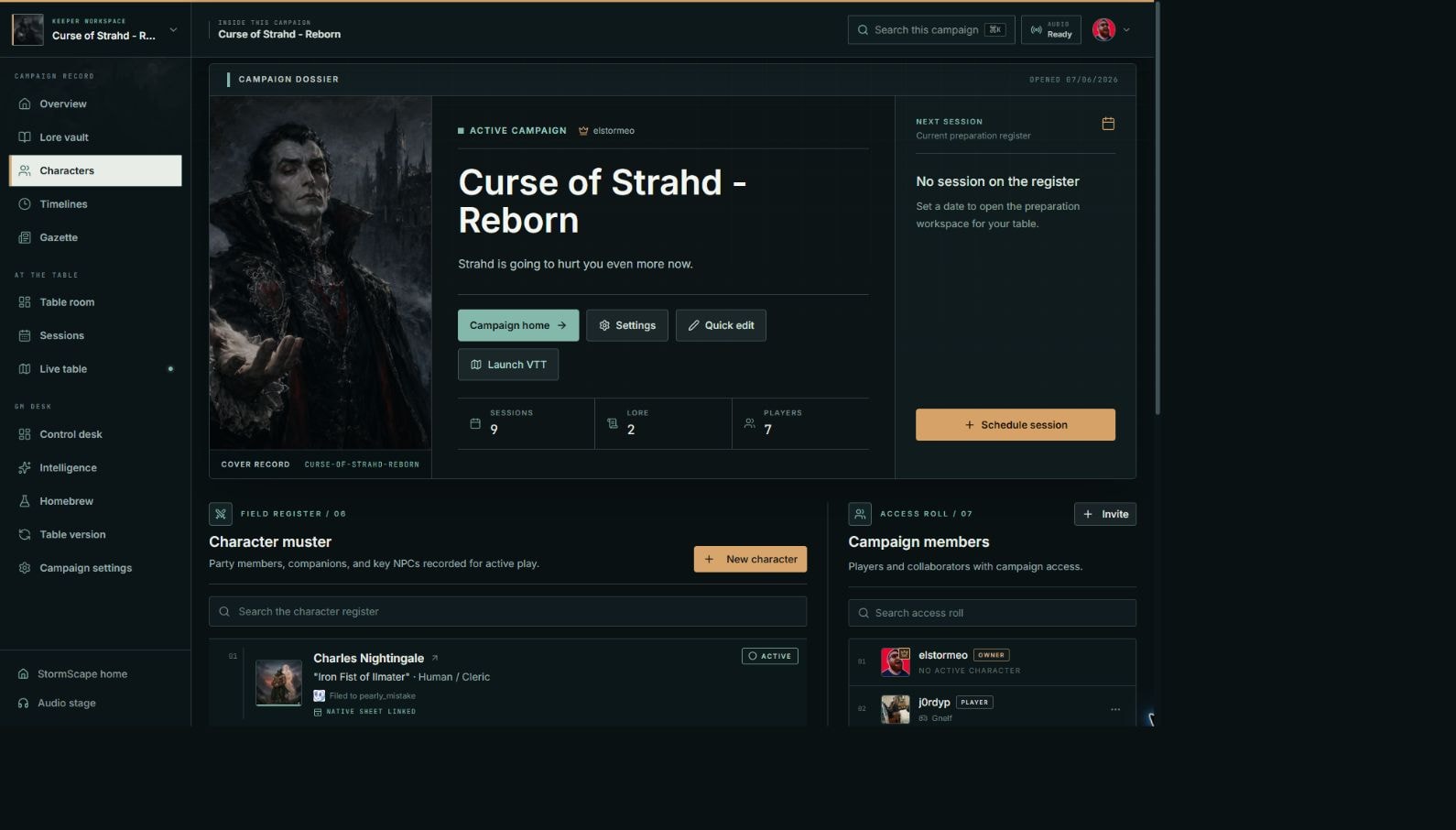The width and height of the screenshot is (1456, 830).
Task: Click the Audio Ready status button
Action: (x=1050, y=29)
